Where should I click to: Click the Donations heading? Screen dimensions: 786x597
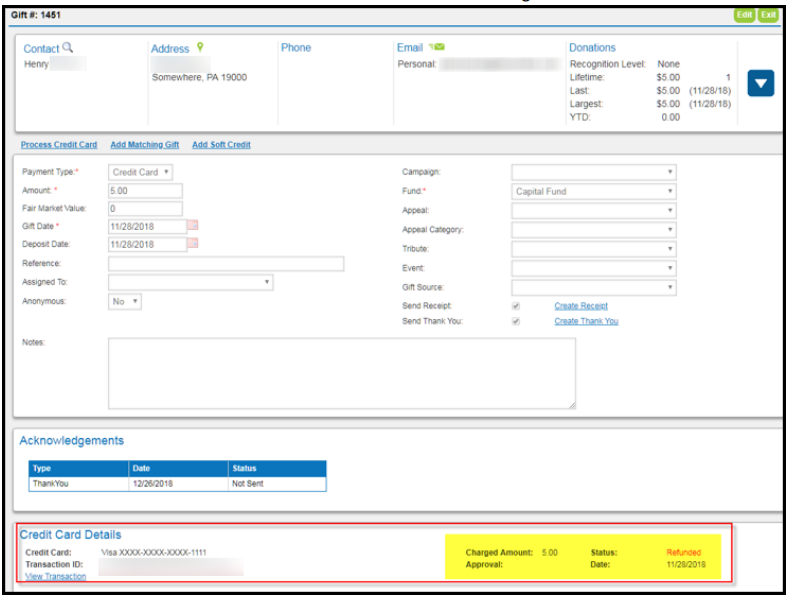tap(592, 48)
